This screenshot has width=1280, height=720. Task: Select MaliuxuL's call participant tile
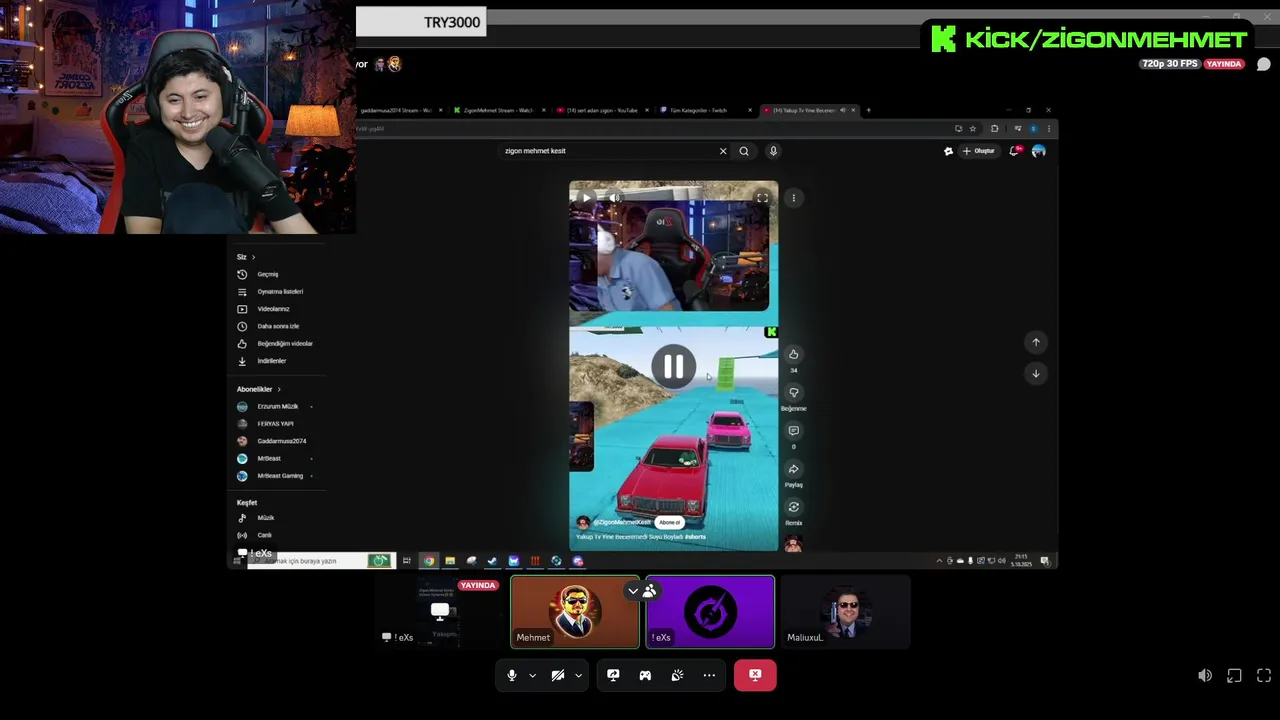pyautogui.click(x=845, y=612)
